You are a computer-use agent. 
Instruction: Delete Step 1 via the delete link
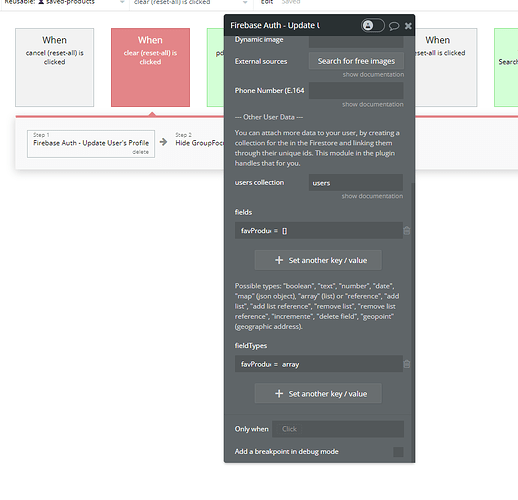[140, 152]
